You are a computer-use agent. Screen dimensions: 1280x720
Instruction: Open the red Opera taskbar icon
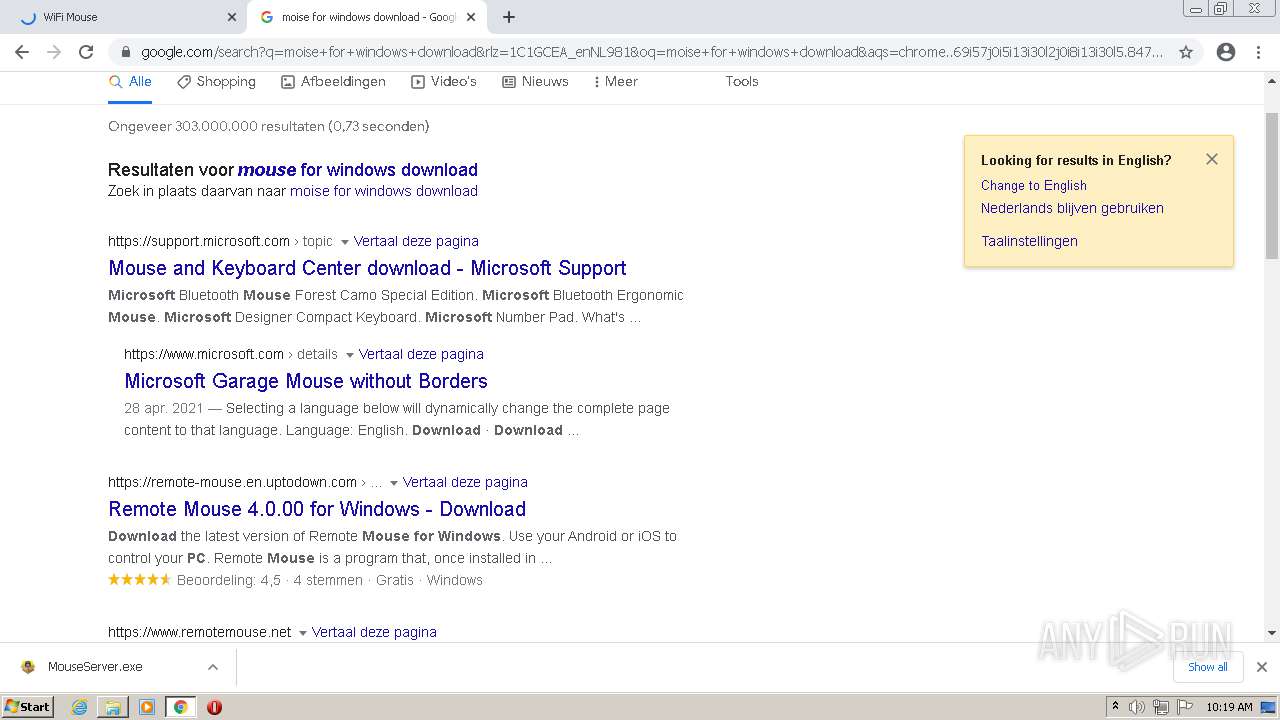click(x=214, y=707)
